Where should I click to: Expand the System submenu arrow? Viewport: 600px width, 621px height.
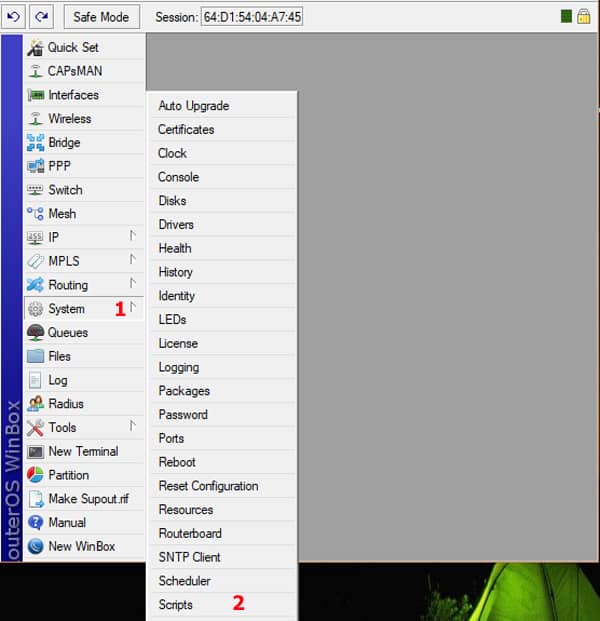133,307
